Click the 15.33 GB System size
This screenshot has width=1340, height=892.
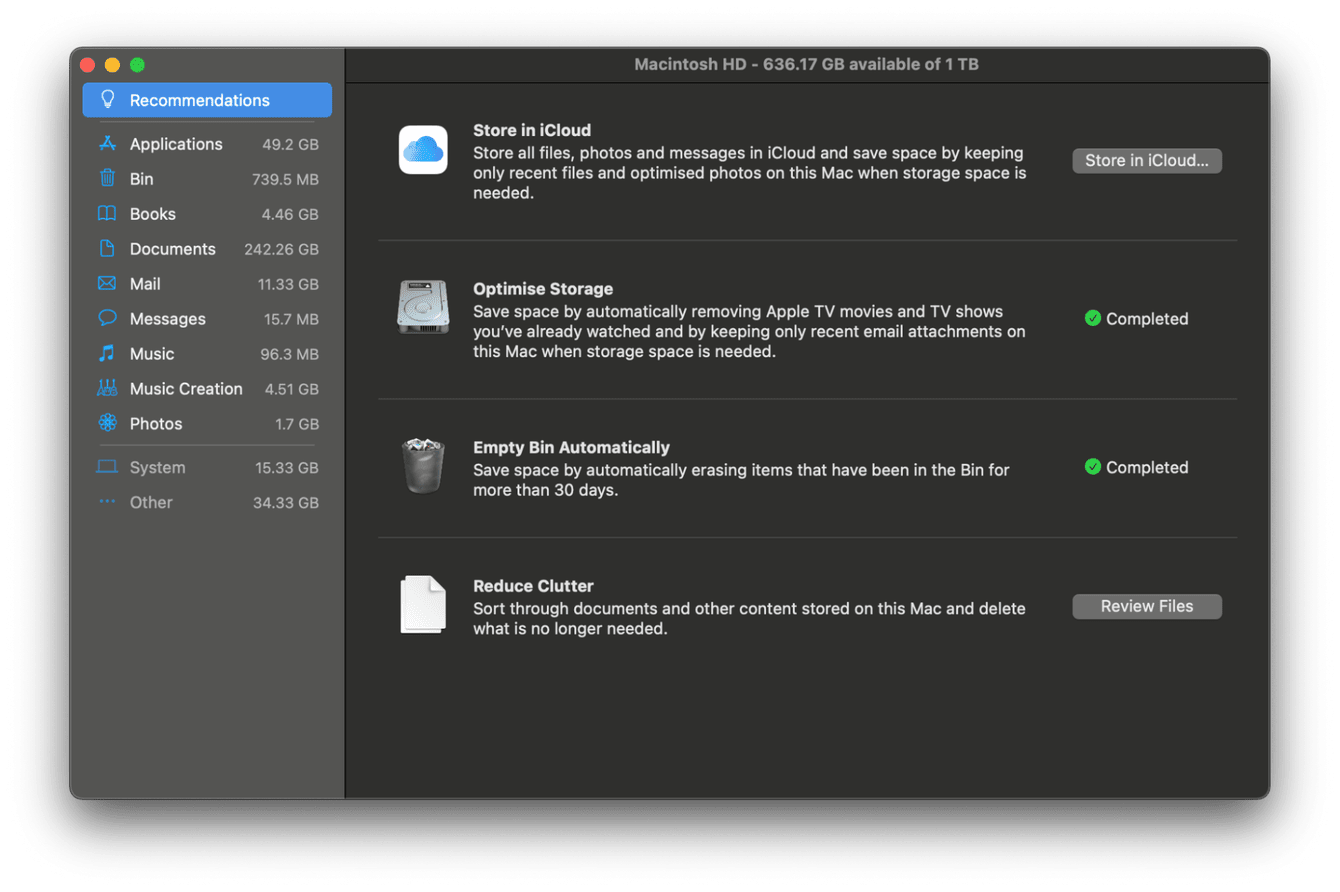click(x=287, y=468)
